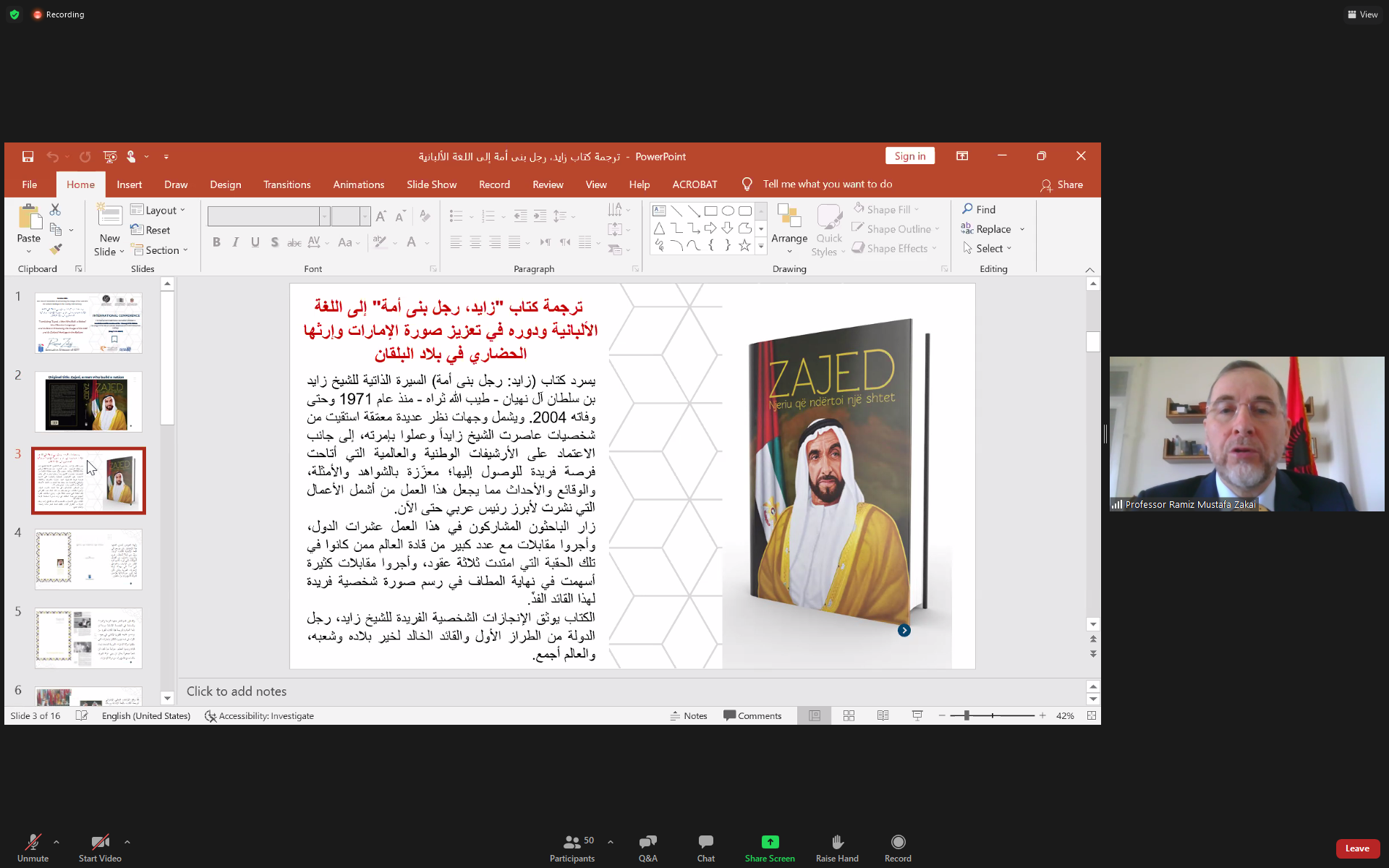Open the Q&A panel
The width and height of the screenshot is (1389, 868).
[647, 842]
